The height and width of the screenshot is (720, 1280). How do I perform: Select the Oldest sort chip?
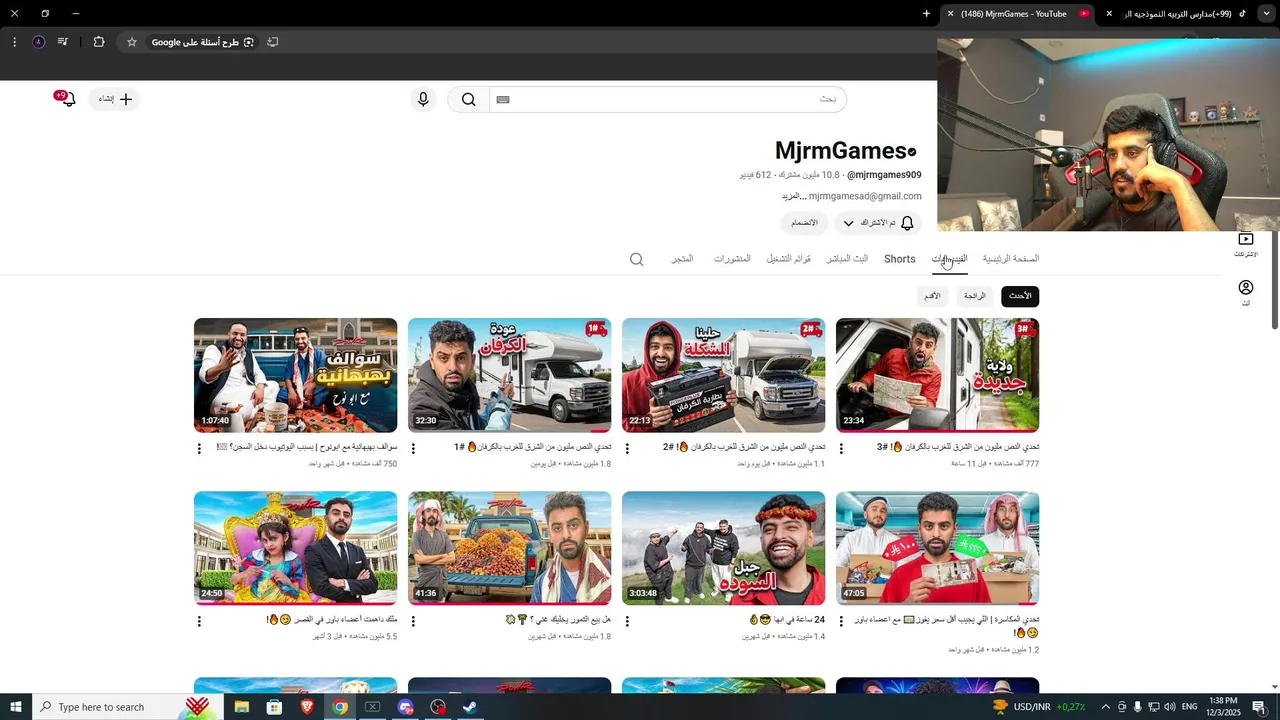tap(932, 296)
